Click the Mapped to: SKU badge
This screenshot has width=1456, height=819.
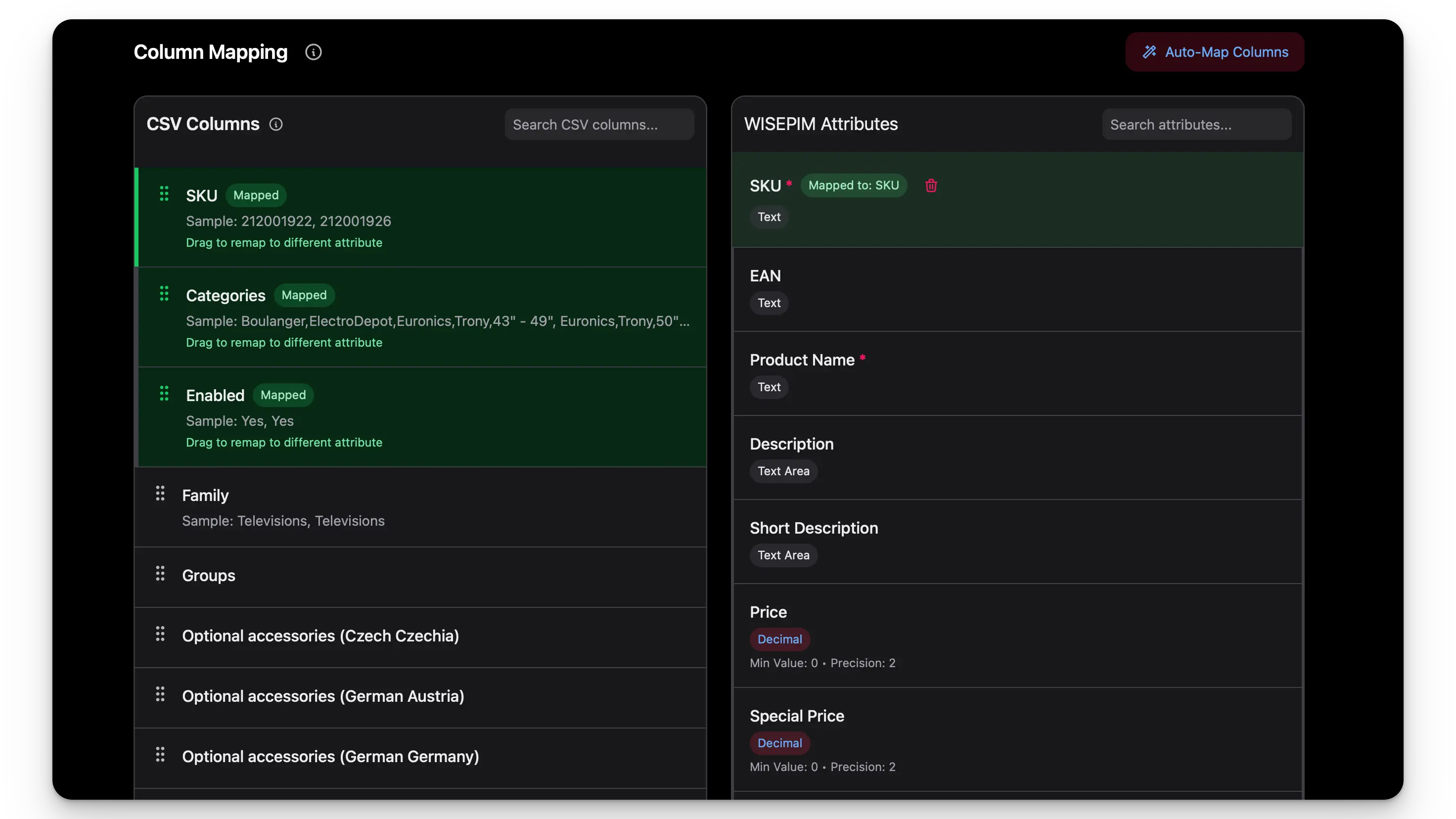tap(854, 185)
